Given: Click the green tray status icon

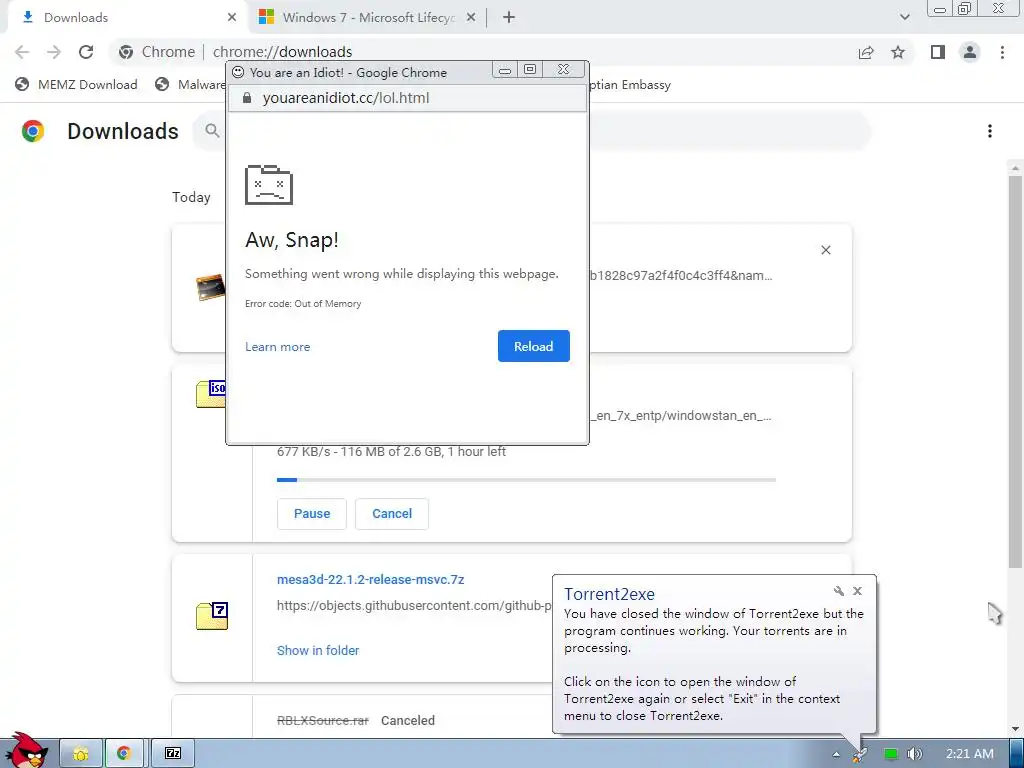Looking at the screenshot, I should tap(890, 754).
